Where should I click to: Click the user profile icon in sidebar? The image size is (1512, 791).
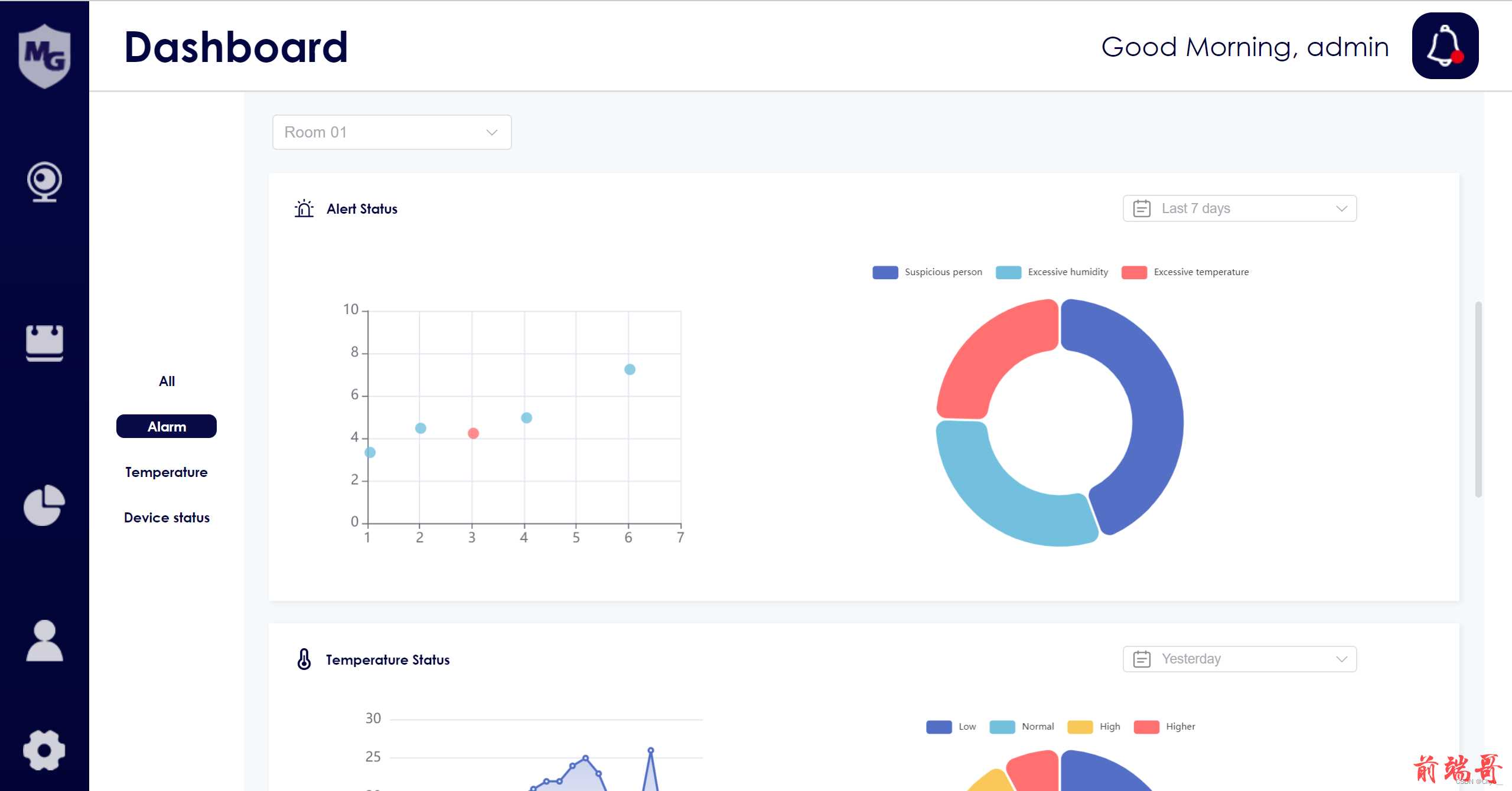click(44, 640)
